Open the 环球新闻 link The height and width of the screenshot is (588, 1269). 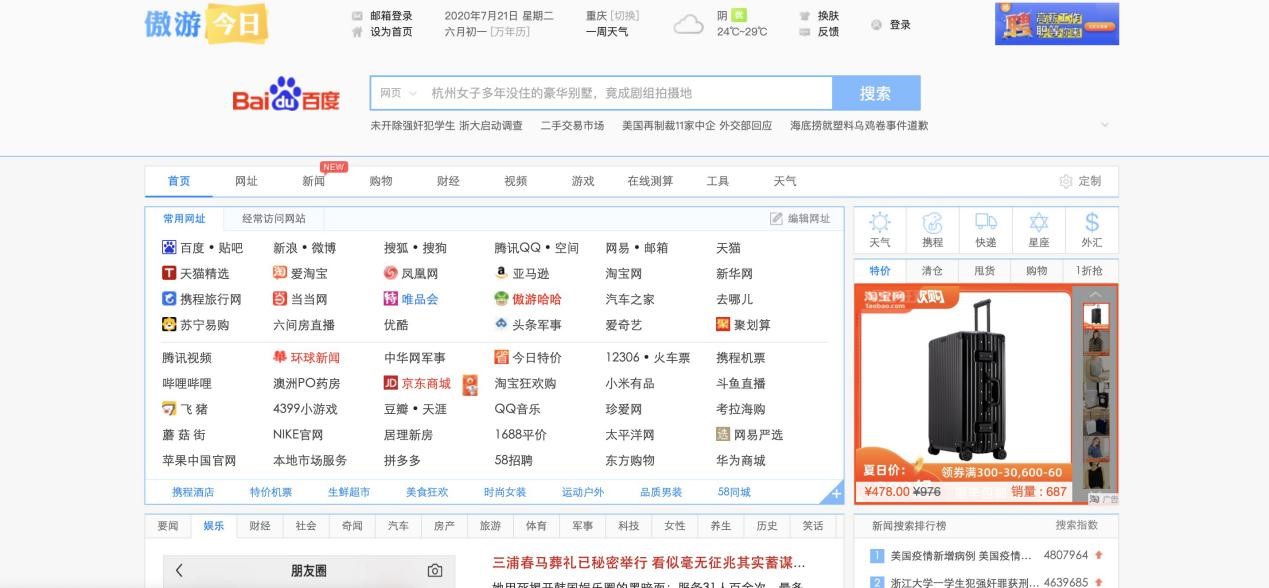(x=315, y=357)
